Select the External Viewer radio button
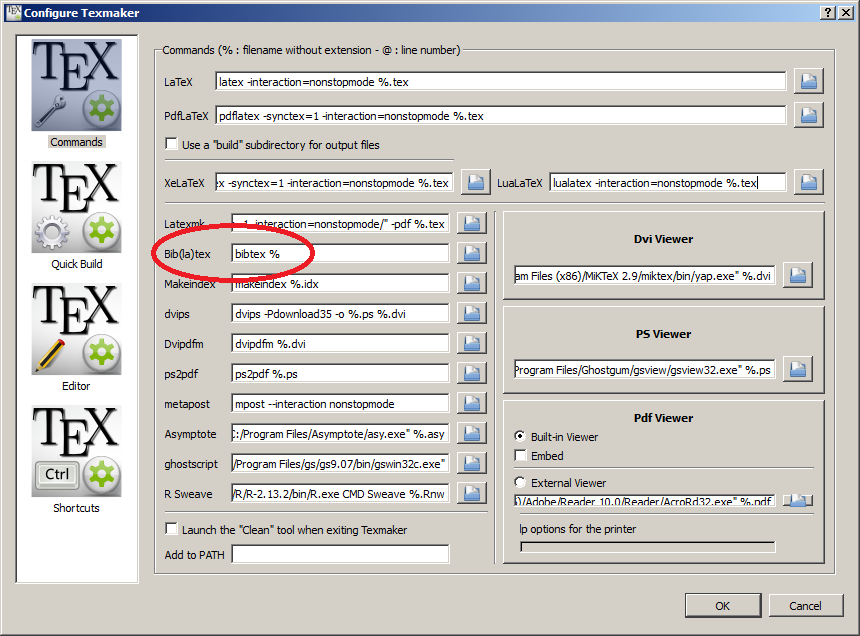The image size is (860, 636). [522, 482]
